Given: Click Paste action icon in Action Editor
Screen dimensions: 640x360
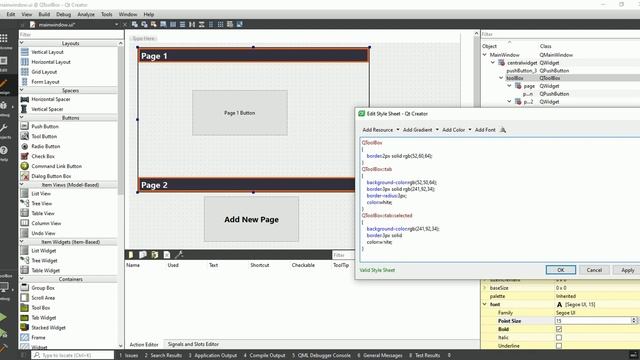Looking at the screenshot, I should [155, 255].
